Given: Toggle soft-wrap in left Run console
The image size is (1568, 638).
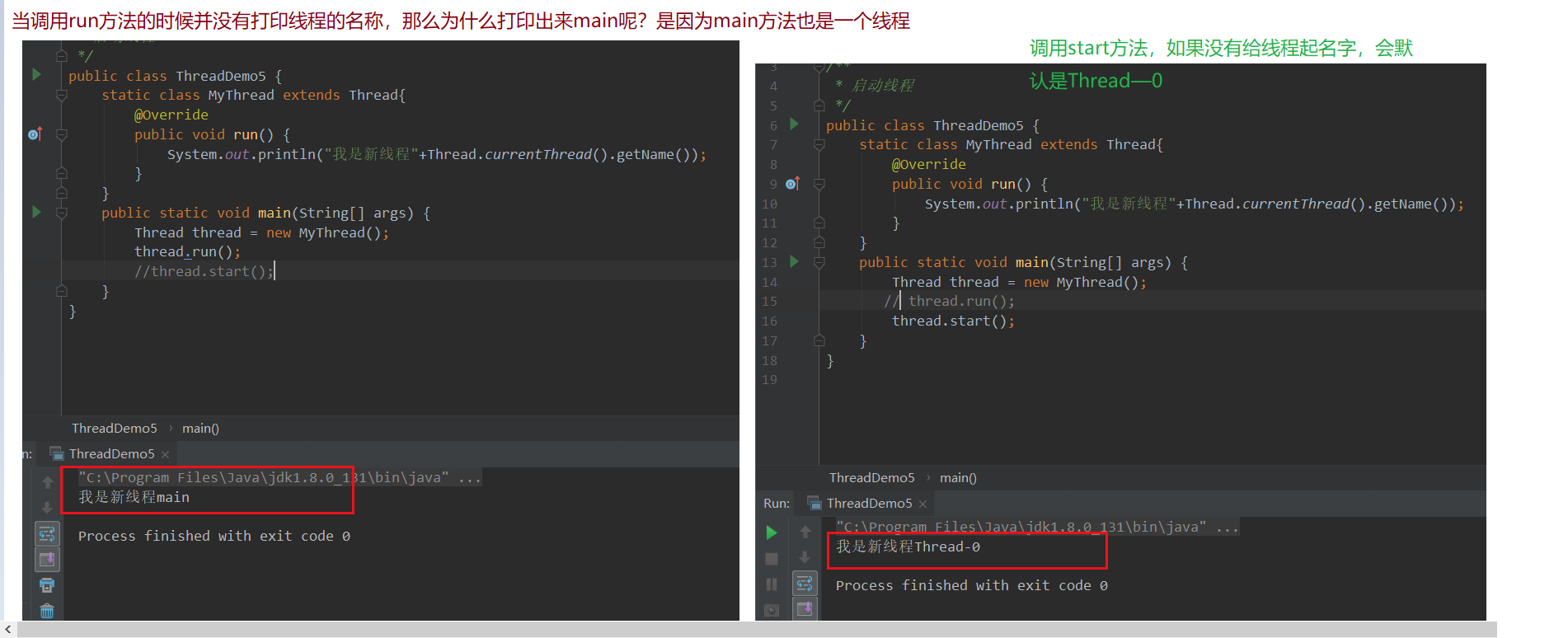Looking at the screenshot, I should 47,533.
